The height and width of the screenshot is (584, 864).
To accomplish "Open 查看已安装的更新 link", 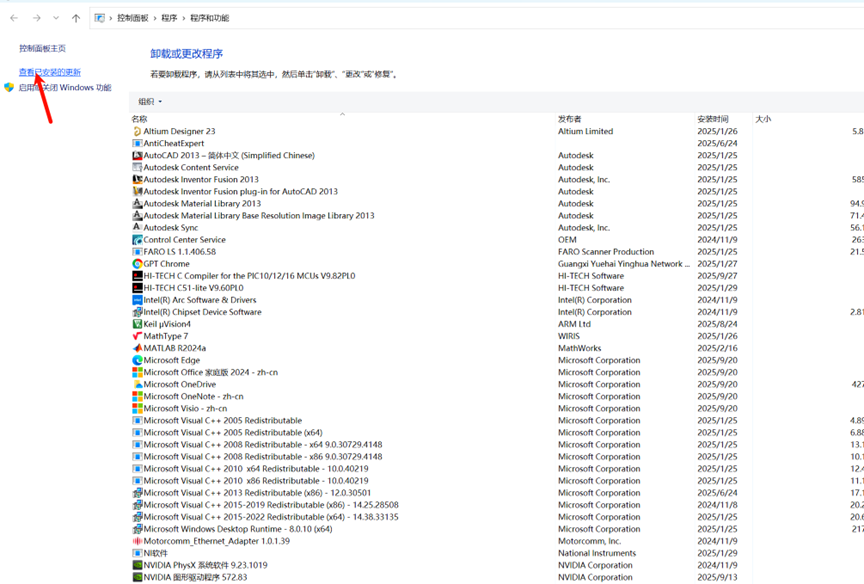I will (x=50, y=72).
